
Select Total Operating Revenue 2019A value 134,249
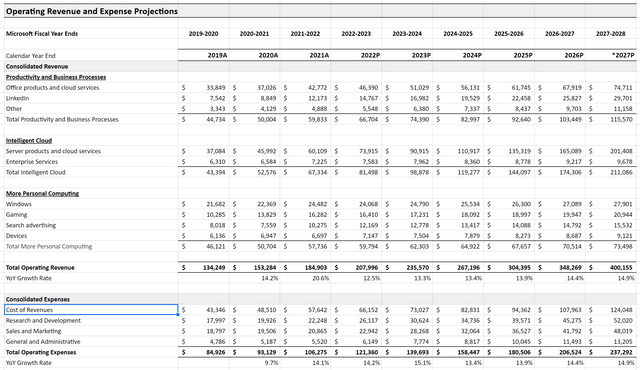click(x=214, y=268)
